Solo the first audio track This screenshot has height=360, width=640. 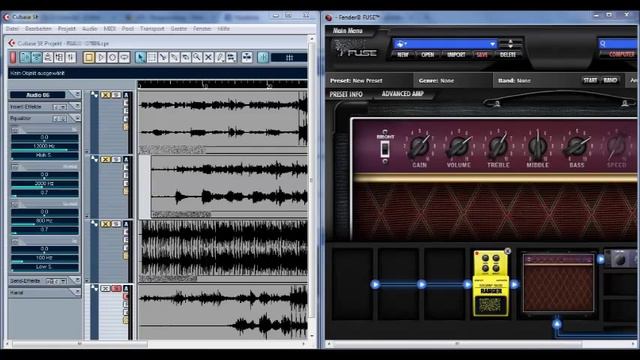[116, 95]
